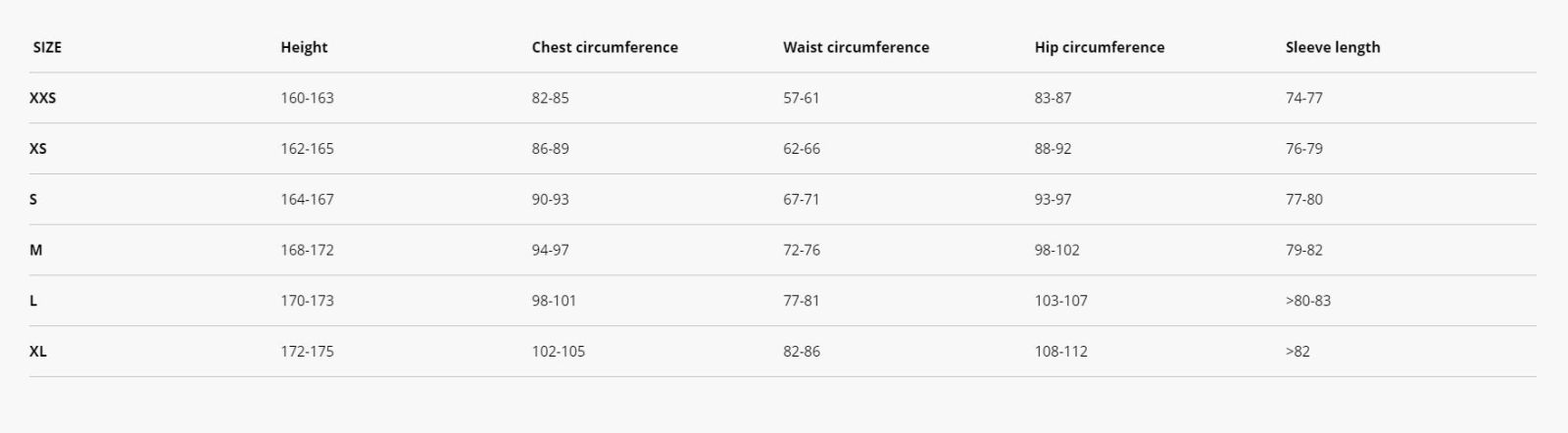Screen dimensions: 1568x433
Task: Click the Hip circumference header
Action: [1100, 47]
